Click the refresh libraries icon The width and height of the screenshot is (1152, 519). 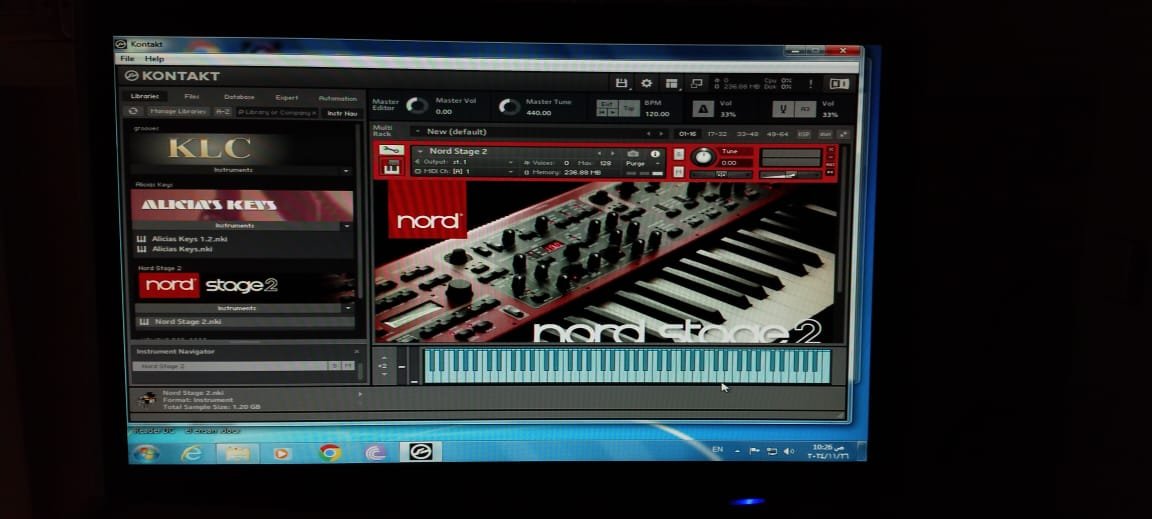point(133,111)
